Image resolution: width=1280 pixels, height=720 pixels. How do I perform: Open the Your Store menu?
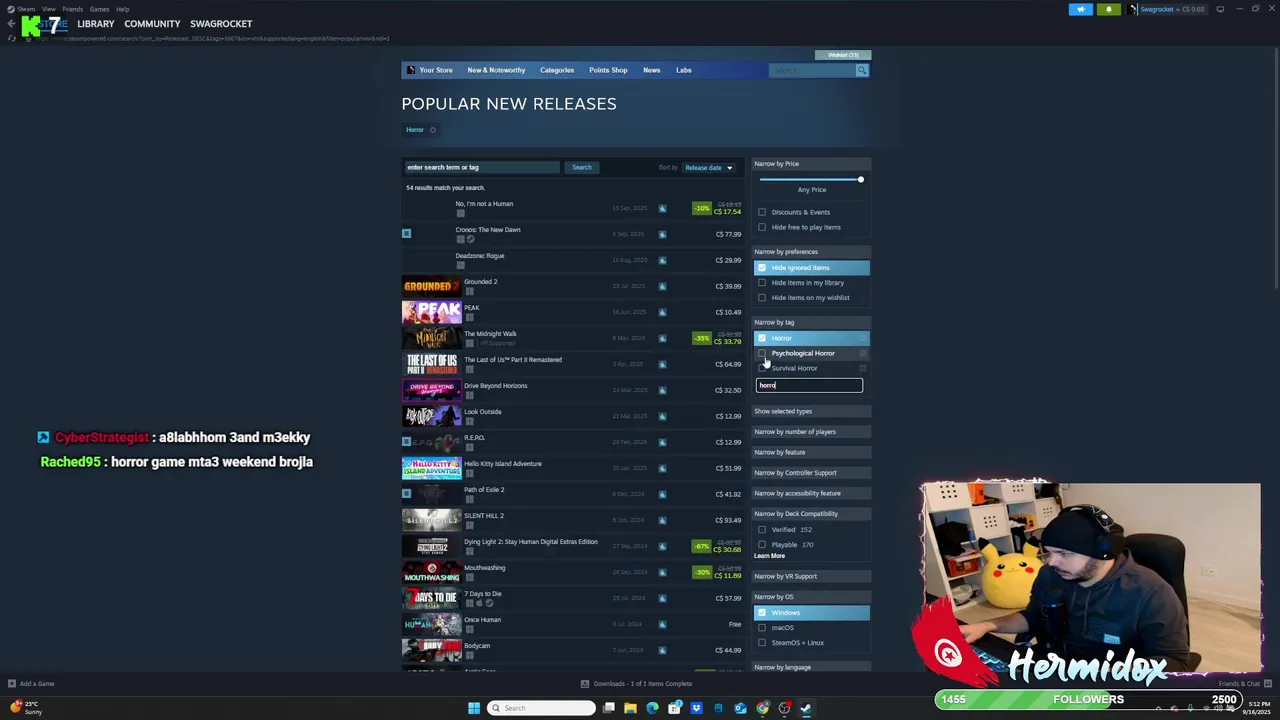436,70
